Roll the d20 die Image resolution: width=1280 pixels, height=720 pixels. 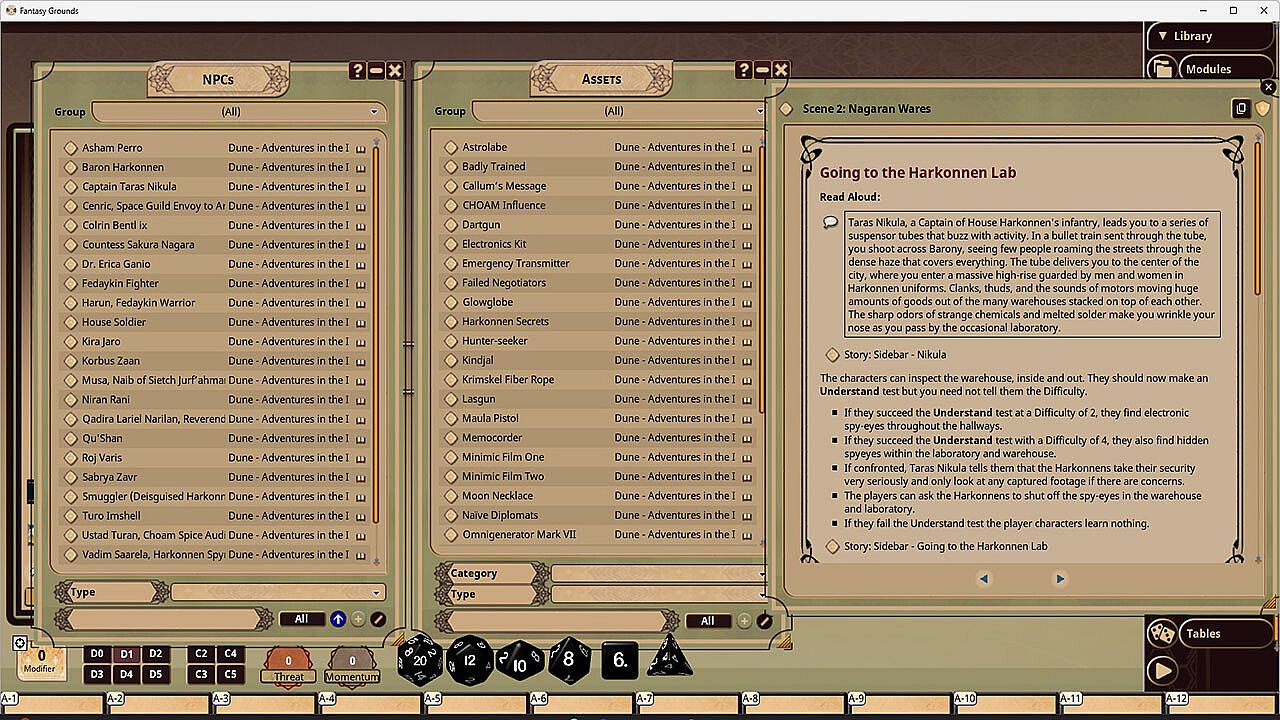click(x=420, y=659)
